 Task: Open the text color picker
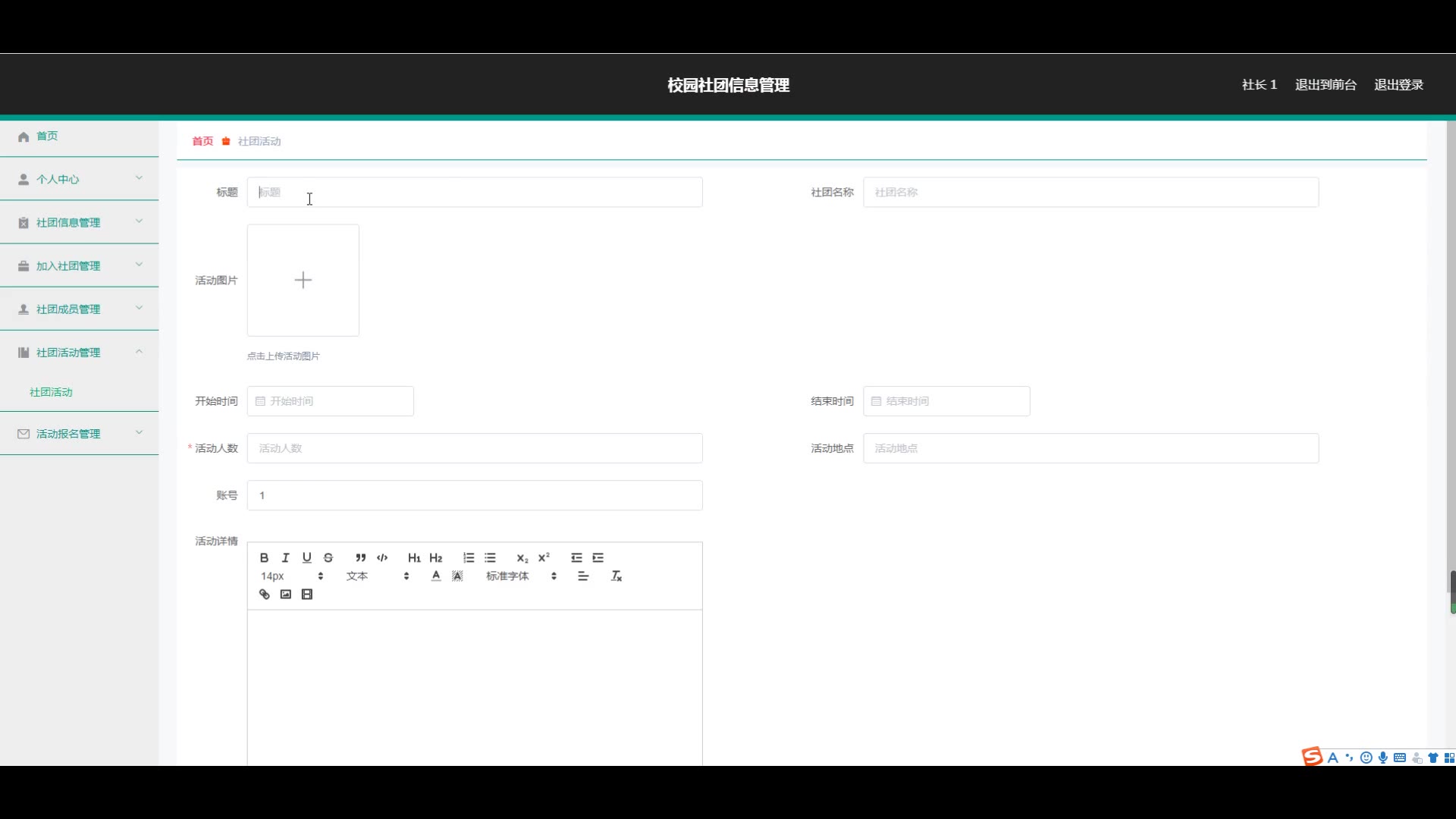[x=436, y=576]
